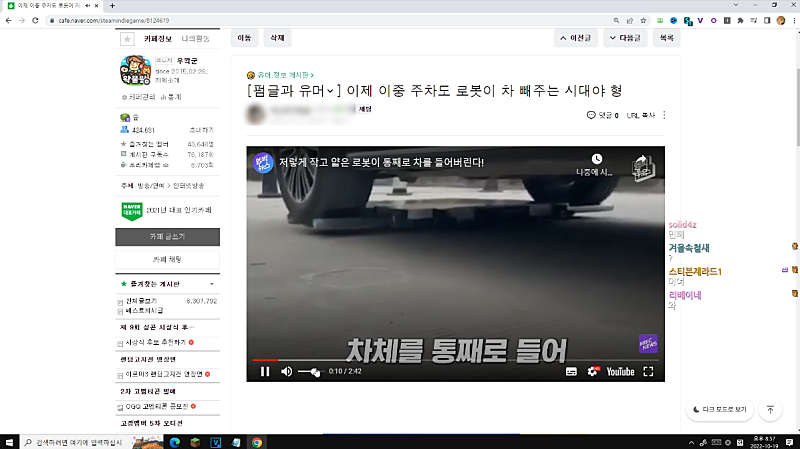This screenshot has width=800, height=449.
Task: Click the 목록 list button
Action: (666, 38)
